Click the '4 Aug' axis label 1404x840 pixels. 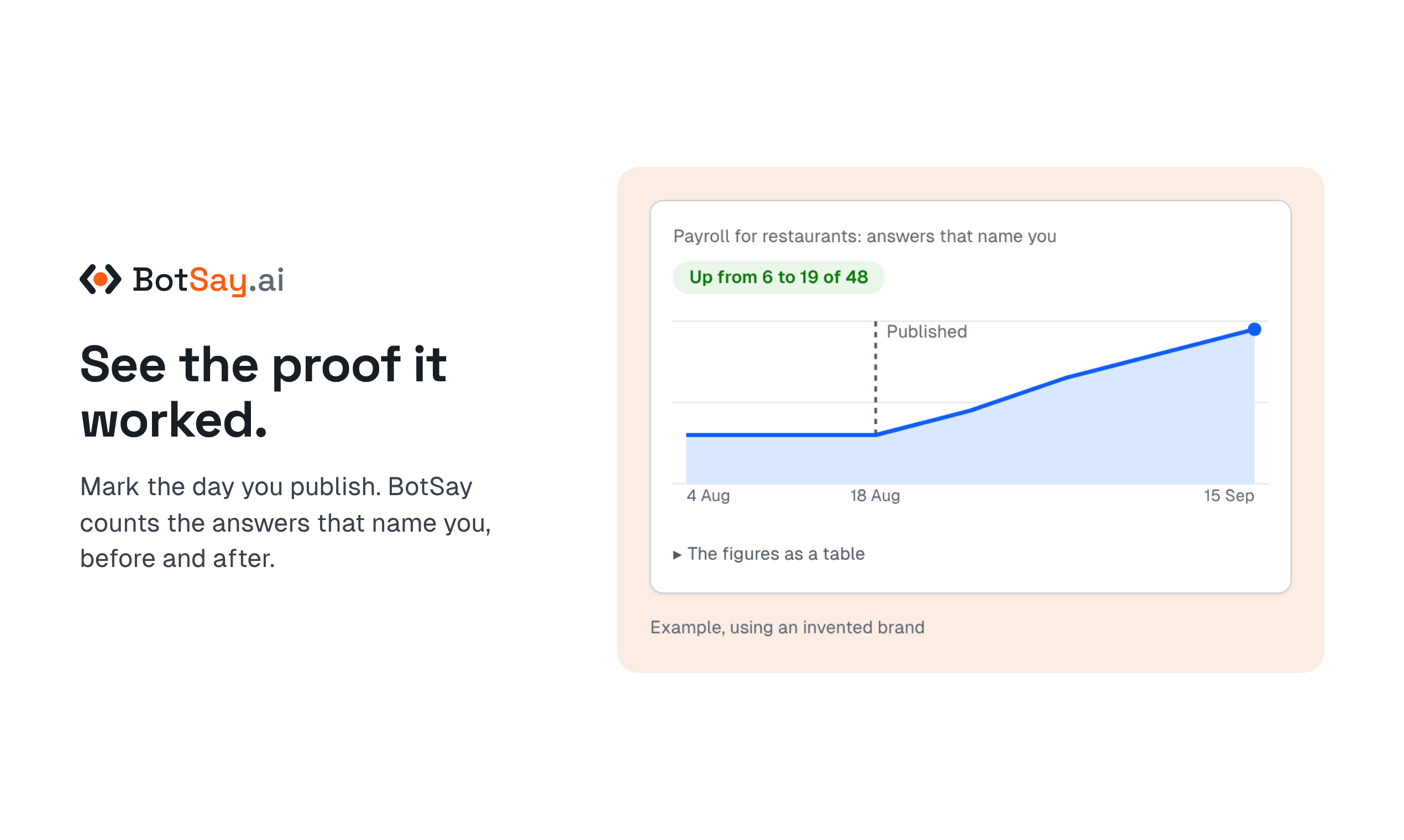[x=708, y=496]
